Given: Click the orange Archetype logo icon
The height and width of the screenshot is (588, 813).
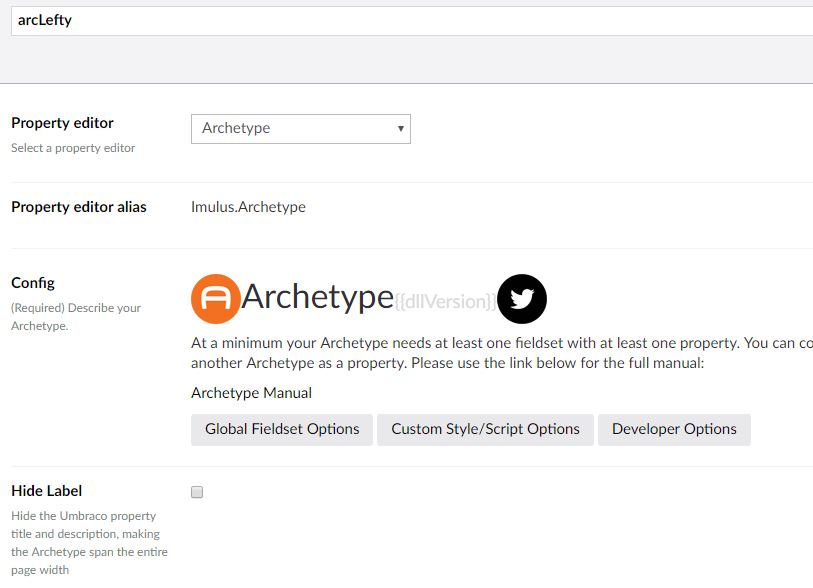Looking at the screenshot, I should pos(215,298).
